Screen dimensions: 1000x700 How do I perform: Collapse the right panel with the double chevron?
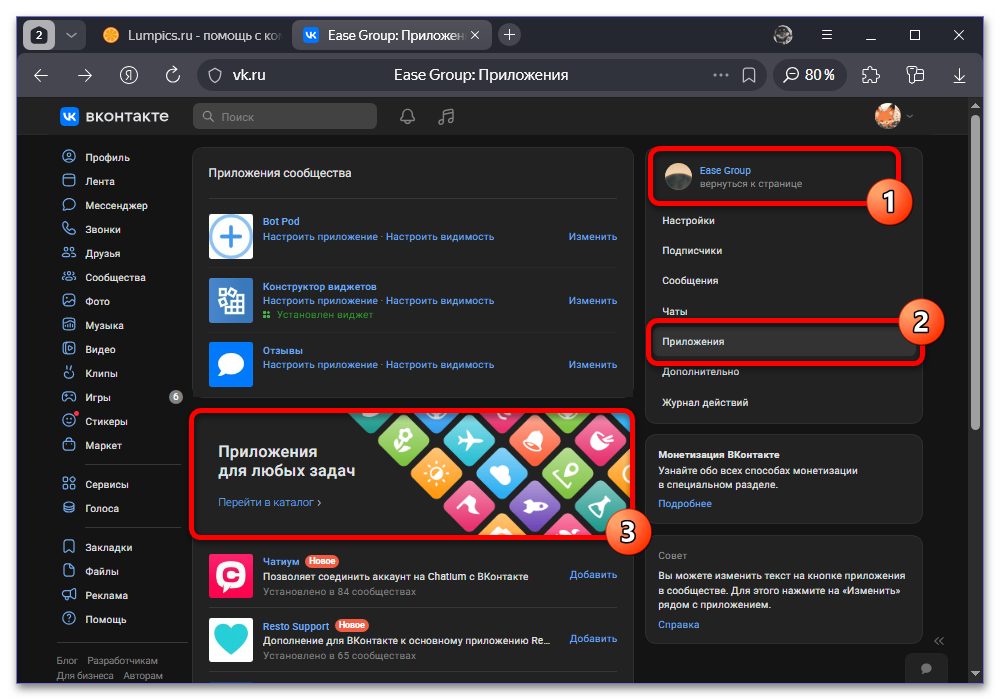(939, 641)
